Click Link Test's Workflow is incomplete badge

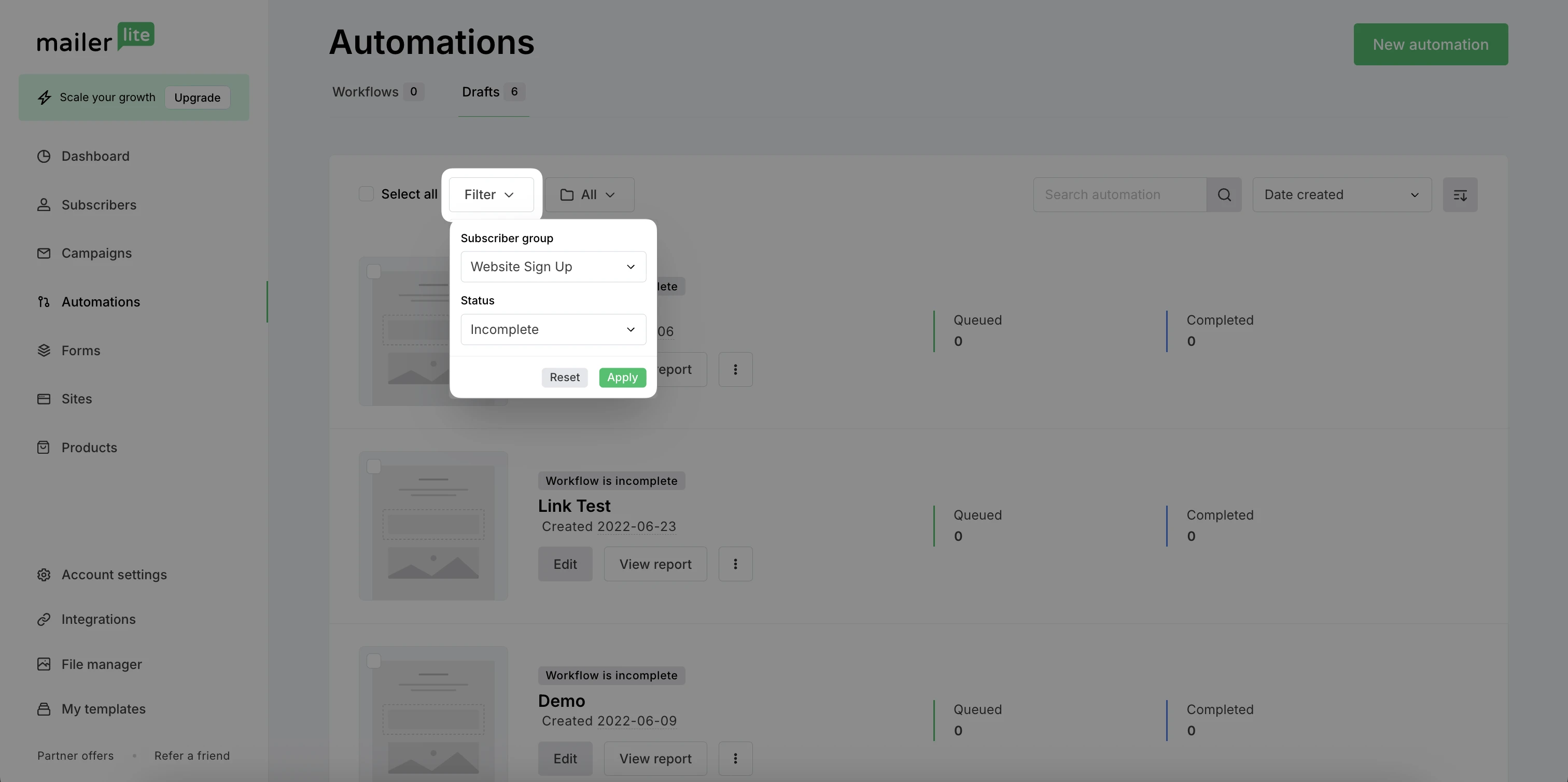click(x=611, y=481)
